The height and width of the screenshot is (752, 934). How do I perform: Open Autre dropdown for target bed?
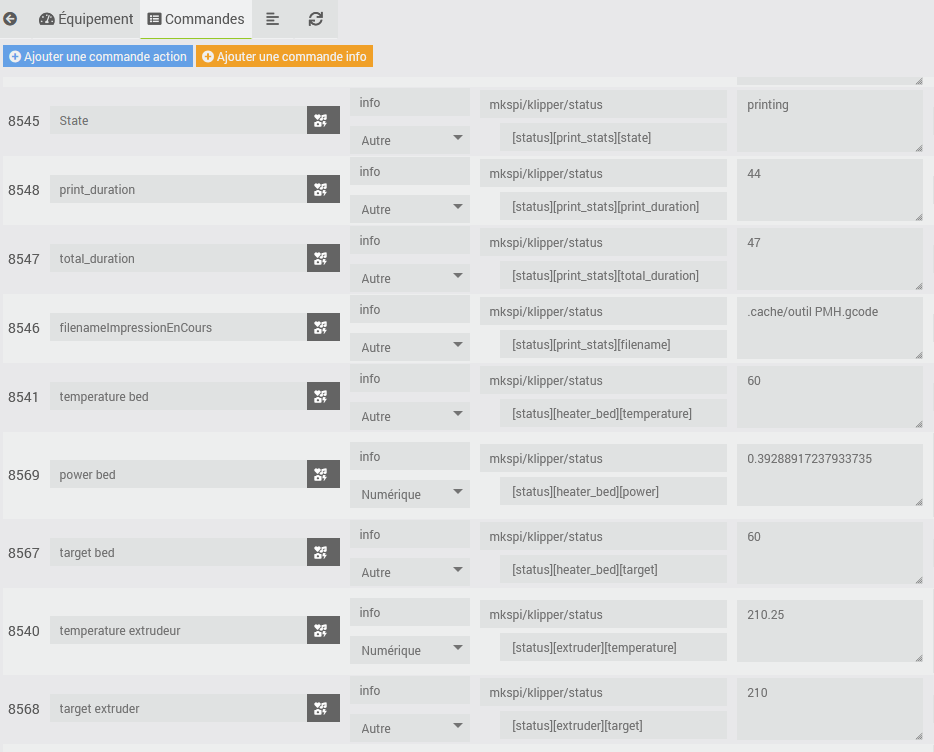[410, 573]
